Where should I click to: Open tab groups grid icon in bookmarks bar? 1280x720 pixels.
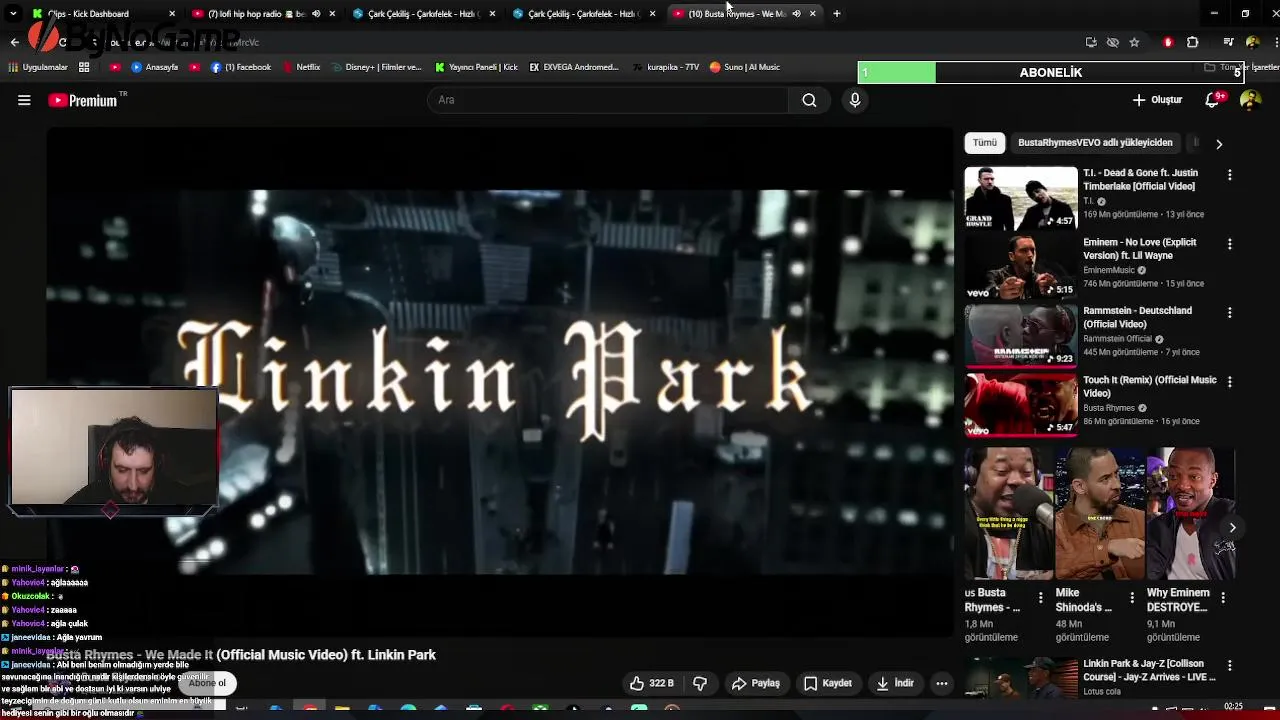(x=84, y=67)
